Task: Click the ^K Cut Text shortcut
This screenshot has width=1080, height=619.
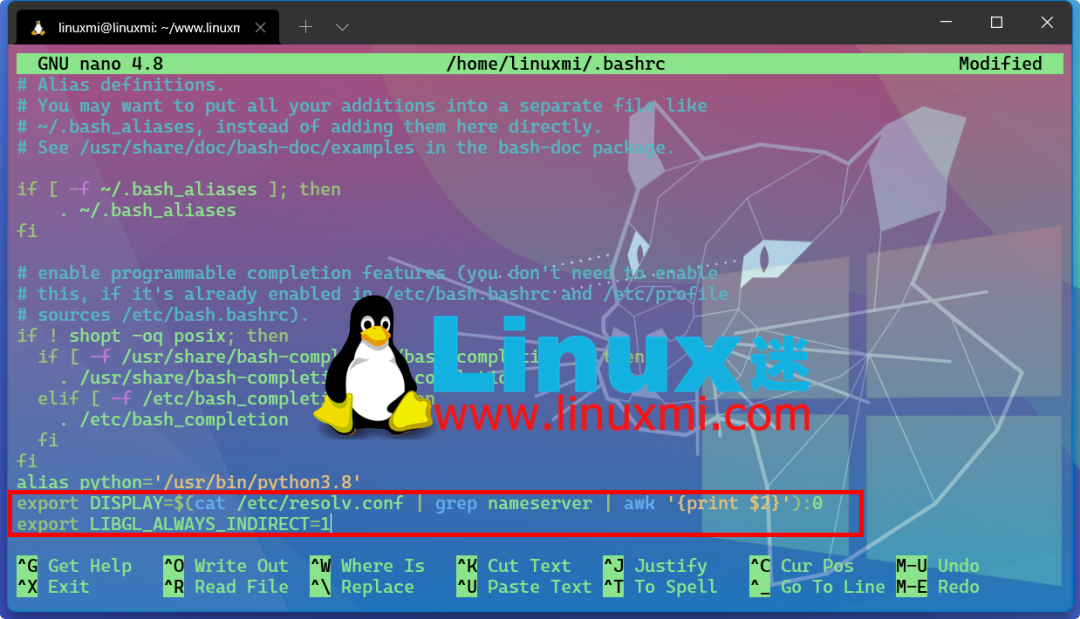Action: click(514, 566)
